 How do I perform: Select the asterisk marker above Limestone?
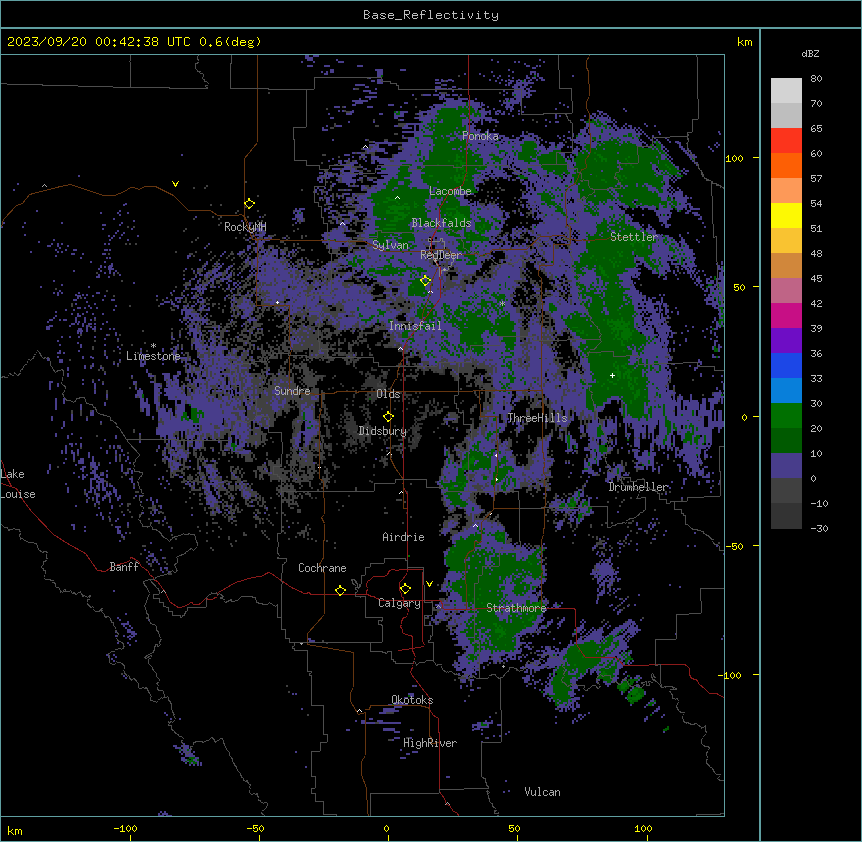[x=153, y=346]
